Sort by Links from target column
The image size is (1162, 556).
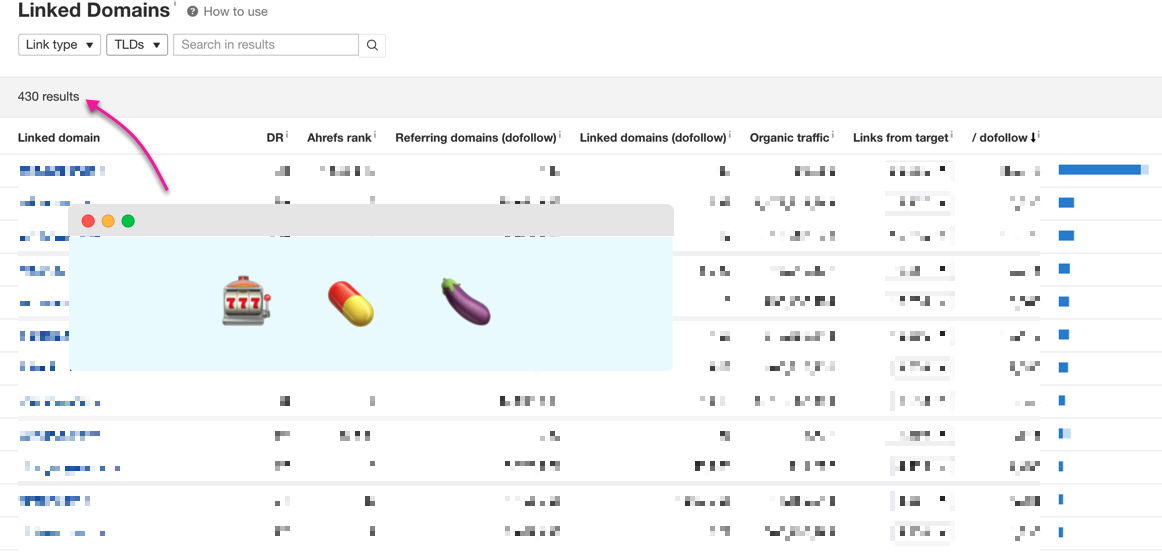(900, 138)
